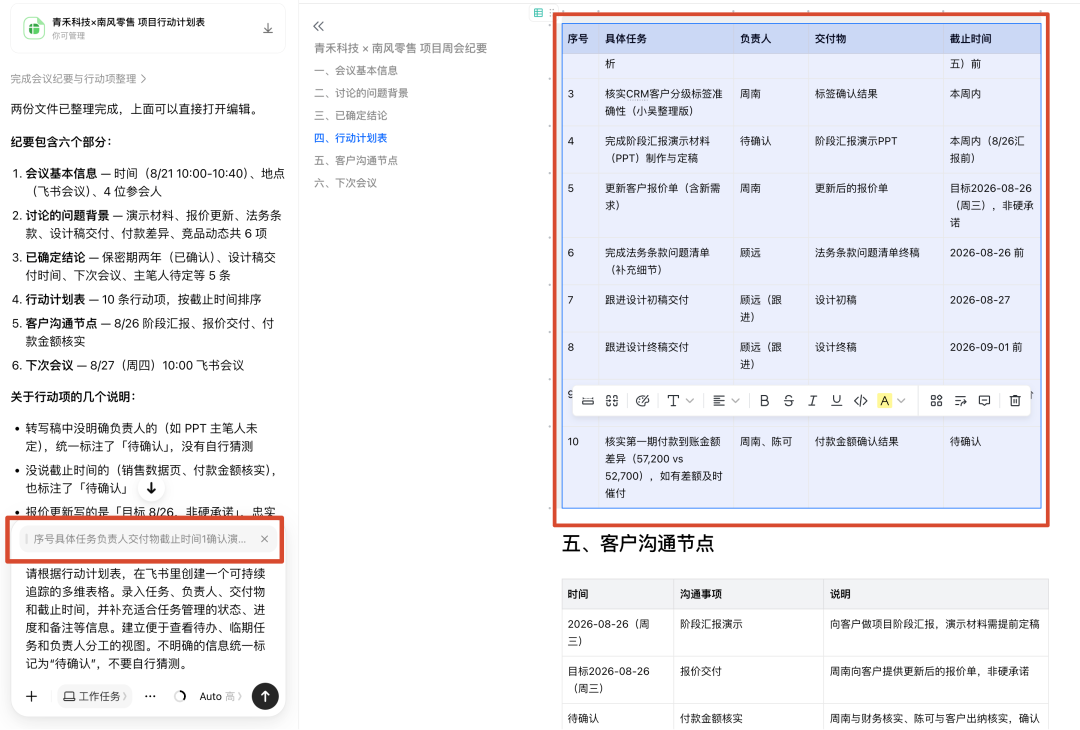This screenshot has width=1080, height=730.
Task: Open 完成会议纪要与行动项整理 breadcrumb
Action: click(79, 79)
